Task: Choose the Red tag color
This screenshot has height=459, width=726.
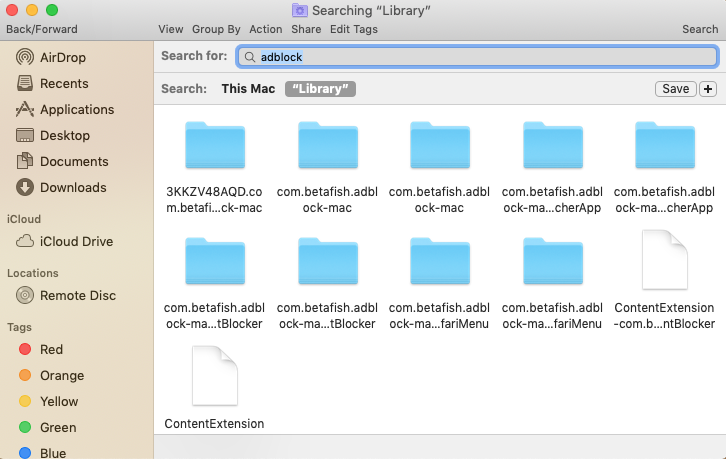Action: tap(51, 349)
